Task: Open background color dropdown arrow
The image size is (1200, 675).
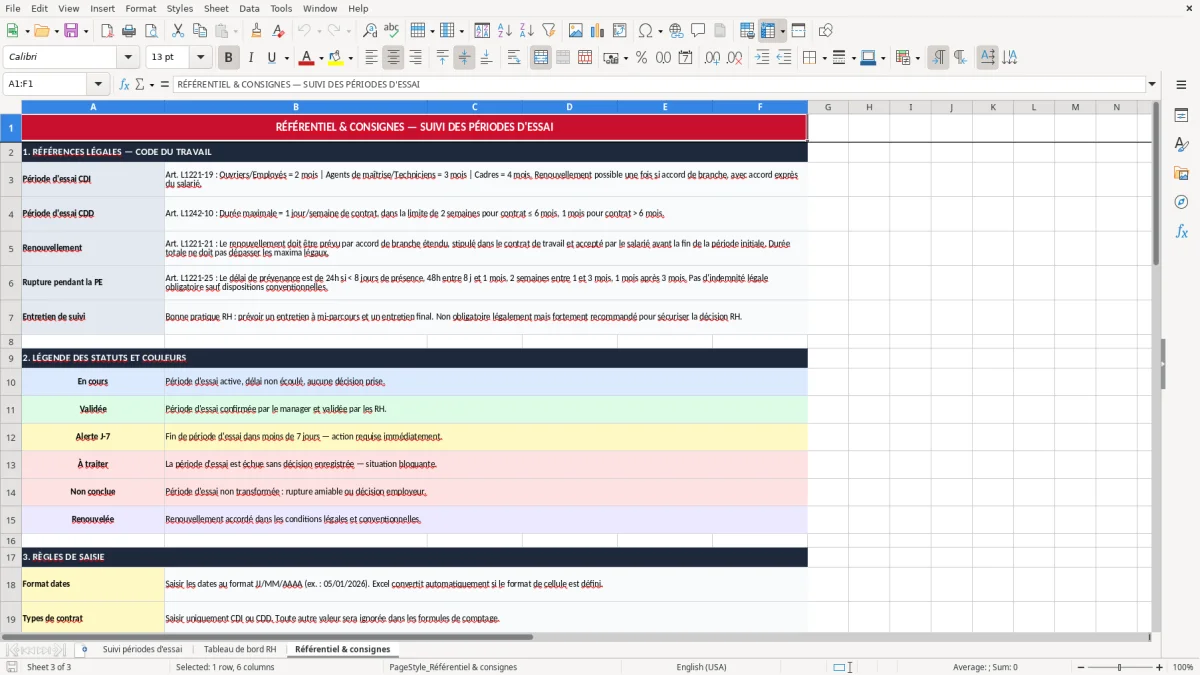Action: (350, 58)
